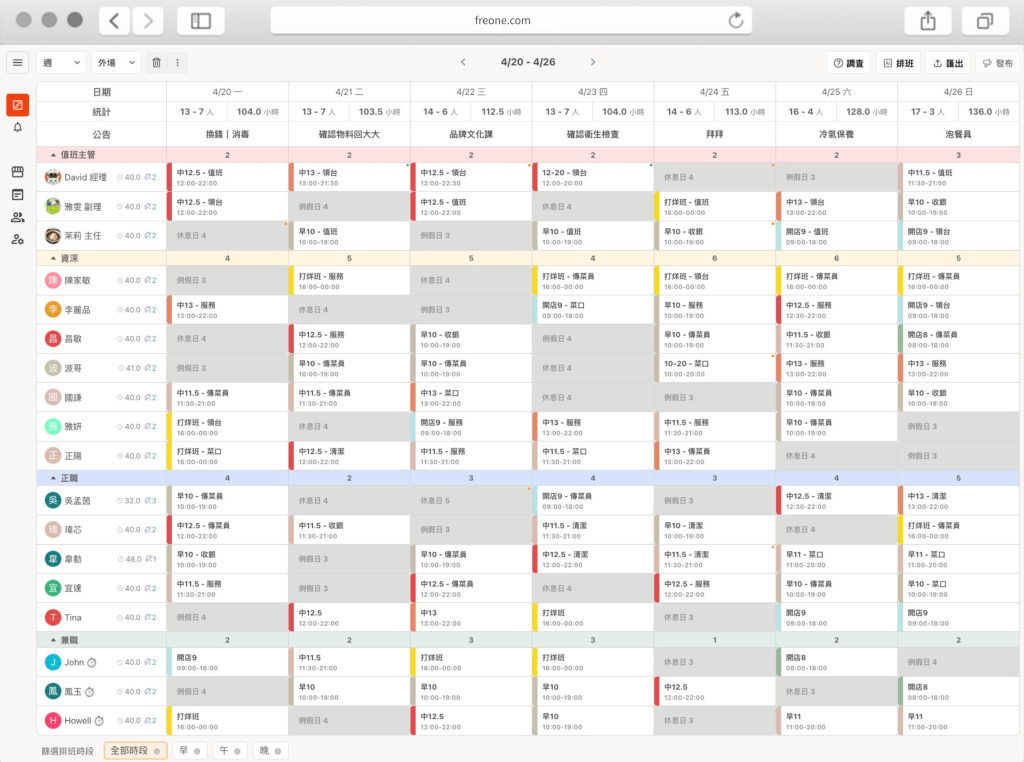The height and width of the screenshot is (762, 1024).
Task: Click the 調查 survey button
Action: pyautogui.click(x=848, y=63)
